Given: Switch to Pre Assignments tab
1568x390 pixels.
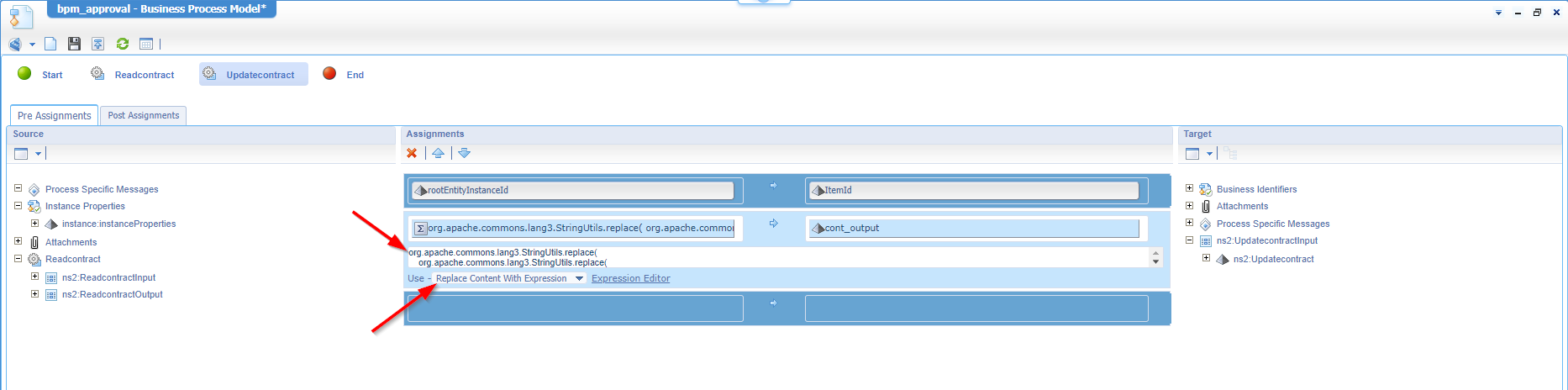Looking at the screenshot, I should click(x=54, y=115).
